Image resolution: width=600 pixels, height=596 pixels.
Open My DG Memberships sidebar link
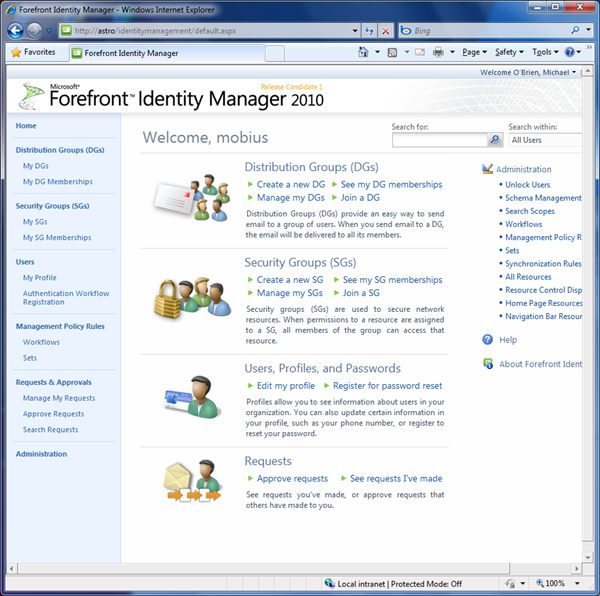57,181
